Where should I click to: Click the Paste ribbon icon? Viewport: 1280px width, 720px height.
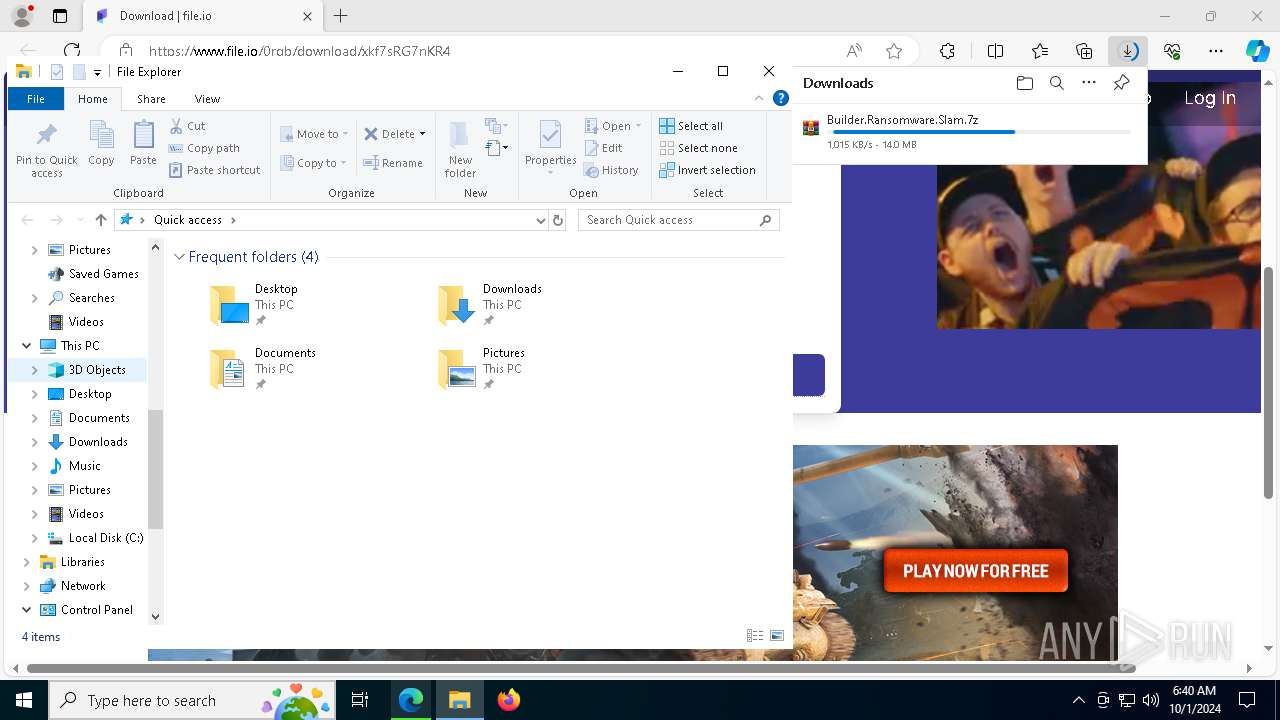click(x=143, y=143)
